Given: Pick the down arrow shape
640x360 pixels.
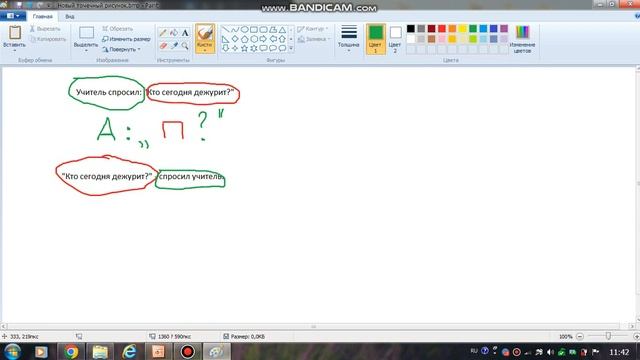Looking at the screenshot, I should 225,48.
